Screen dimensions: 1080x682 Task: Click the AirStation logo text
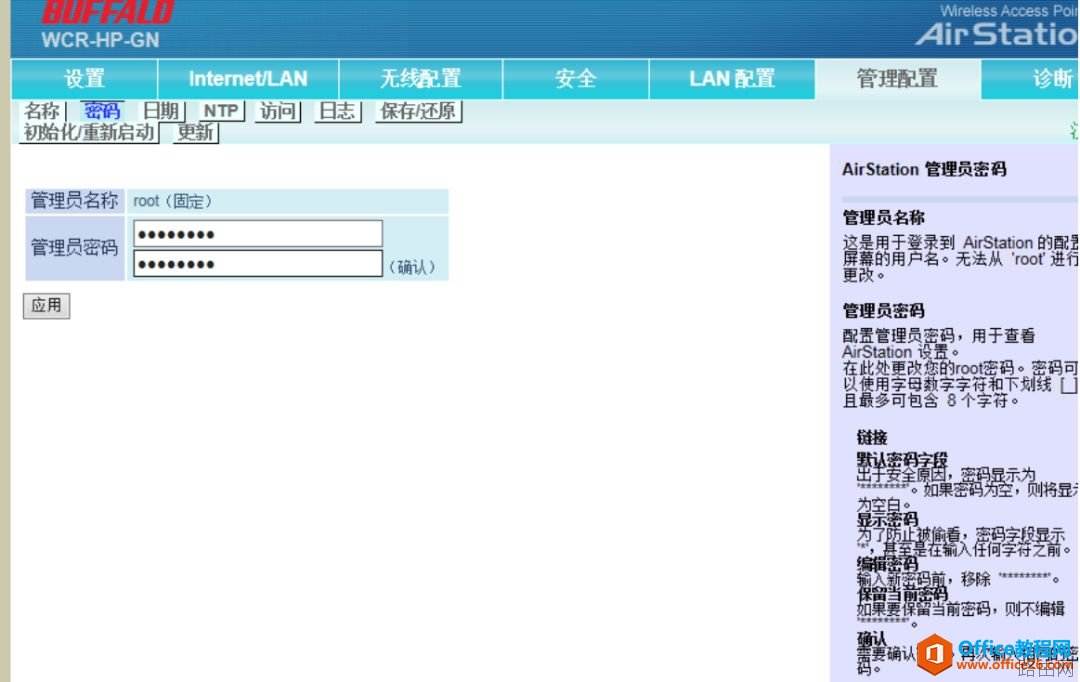[997, 34]
